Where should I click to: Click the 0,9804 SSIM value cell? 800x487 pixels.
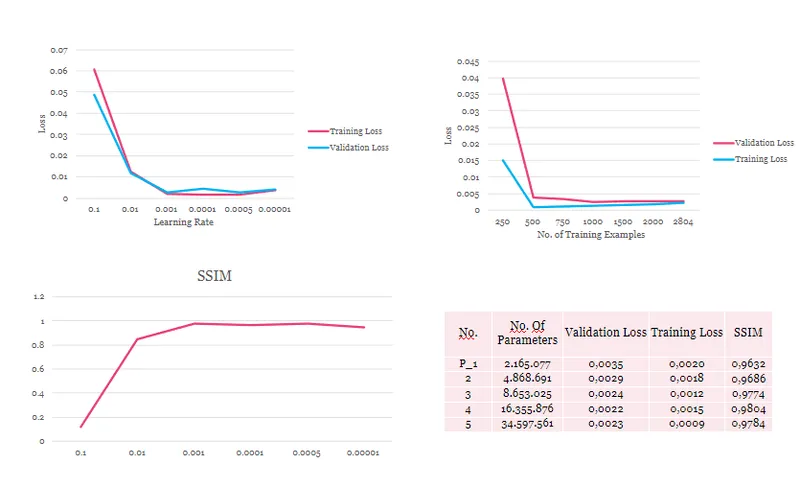[747, 409]
